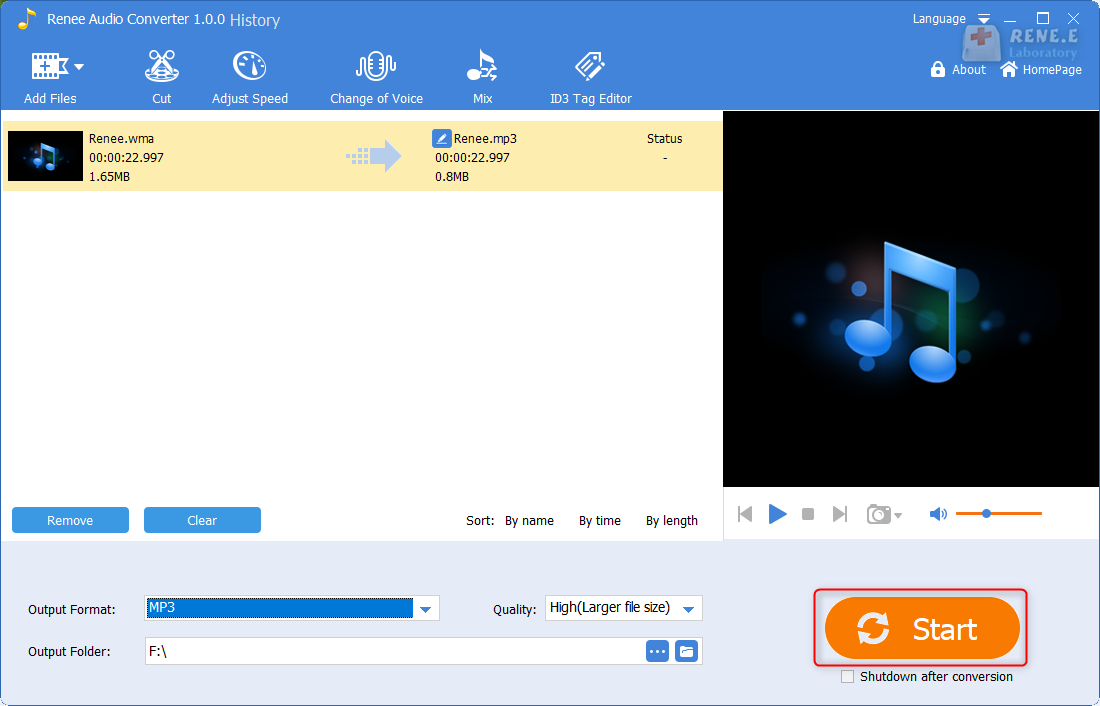Viewport: 1100px width, 706px height.
Task: Browse for output folder with ellipsis button
Action: click(x=657, y=651)
